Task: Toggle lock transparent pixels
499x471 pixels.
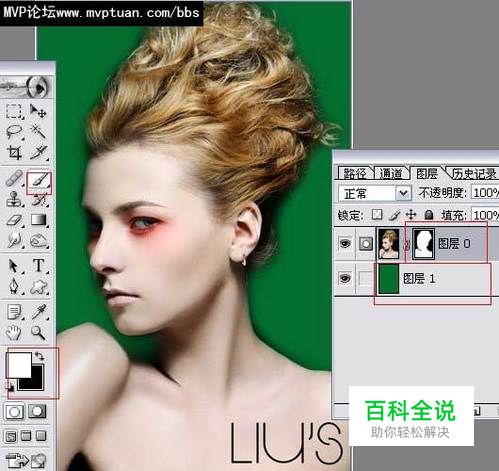Action: [x=377, y=215]
